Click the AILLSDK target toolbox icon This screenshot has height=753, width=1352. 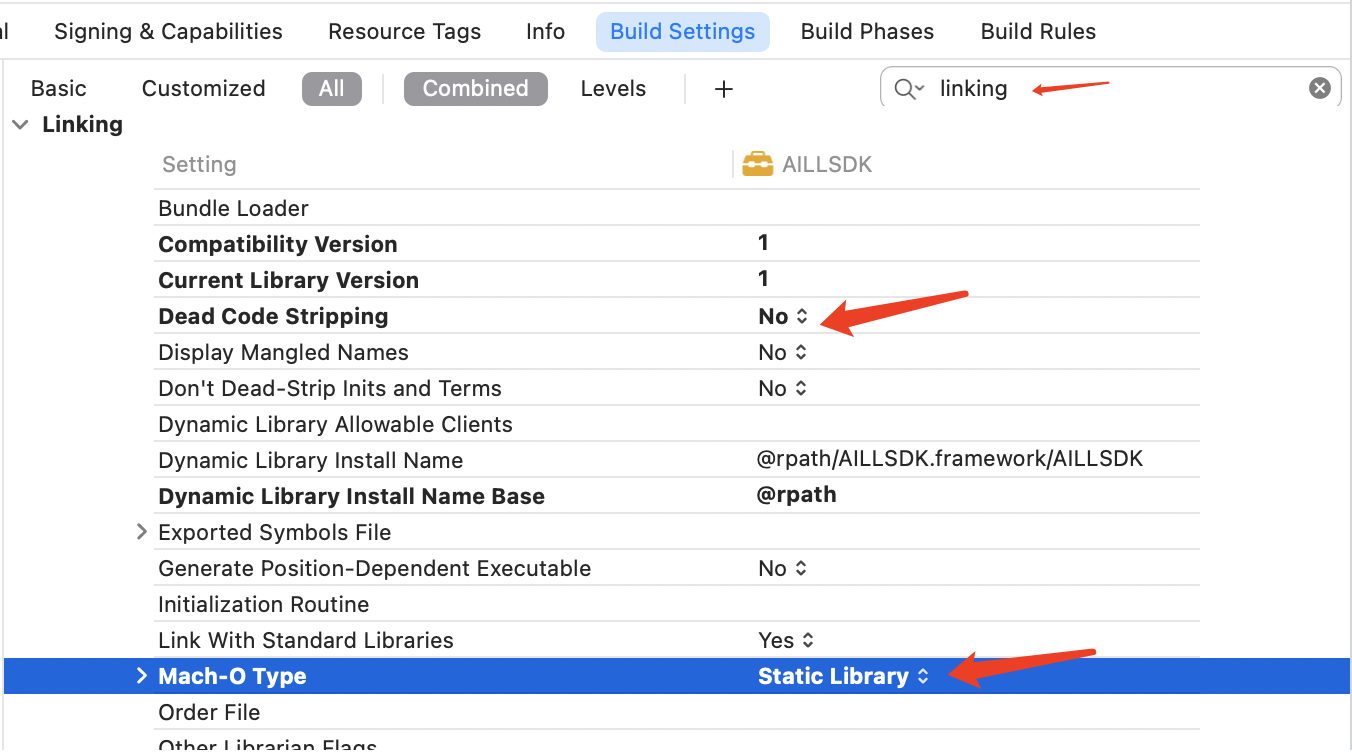pos(757,163)
